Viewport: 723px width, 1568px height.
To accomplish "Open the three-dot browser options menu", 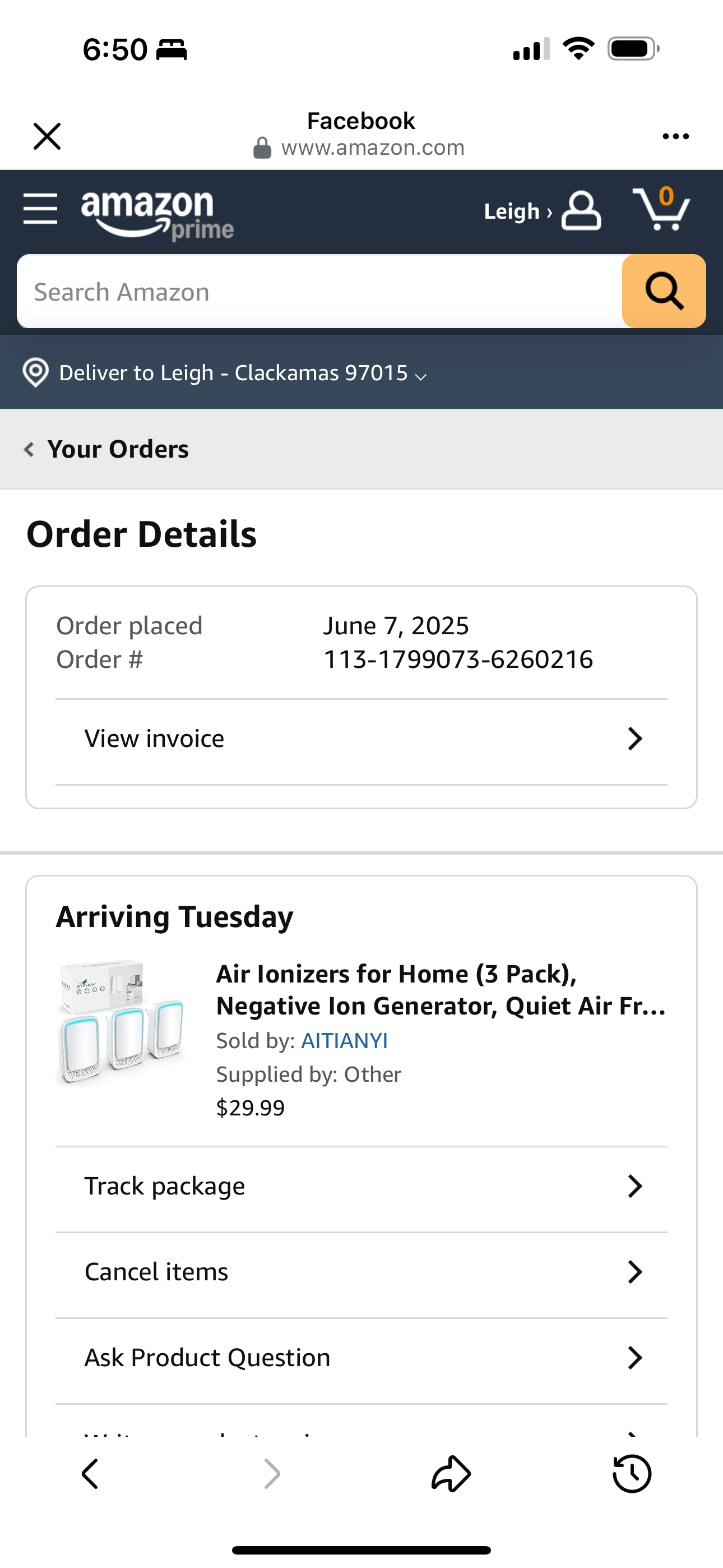I will tap(675, 136).
